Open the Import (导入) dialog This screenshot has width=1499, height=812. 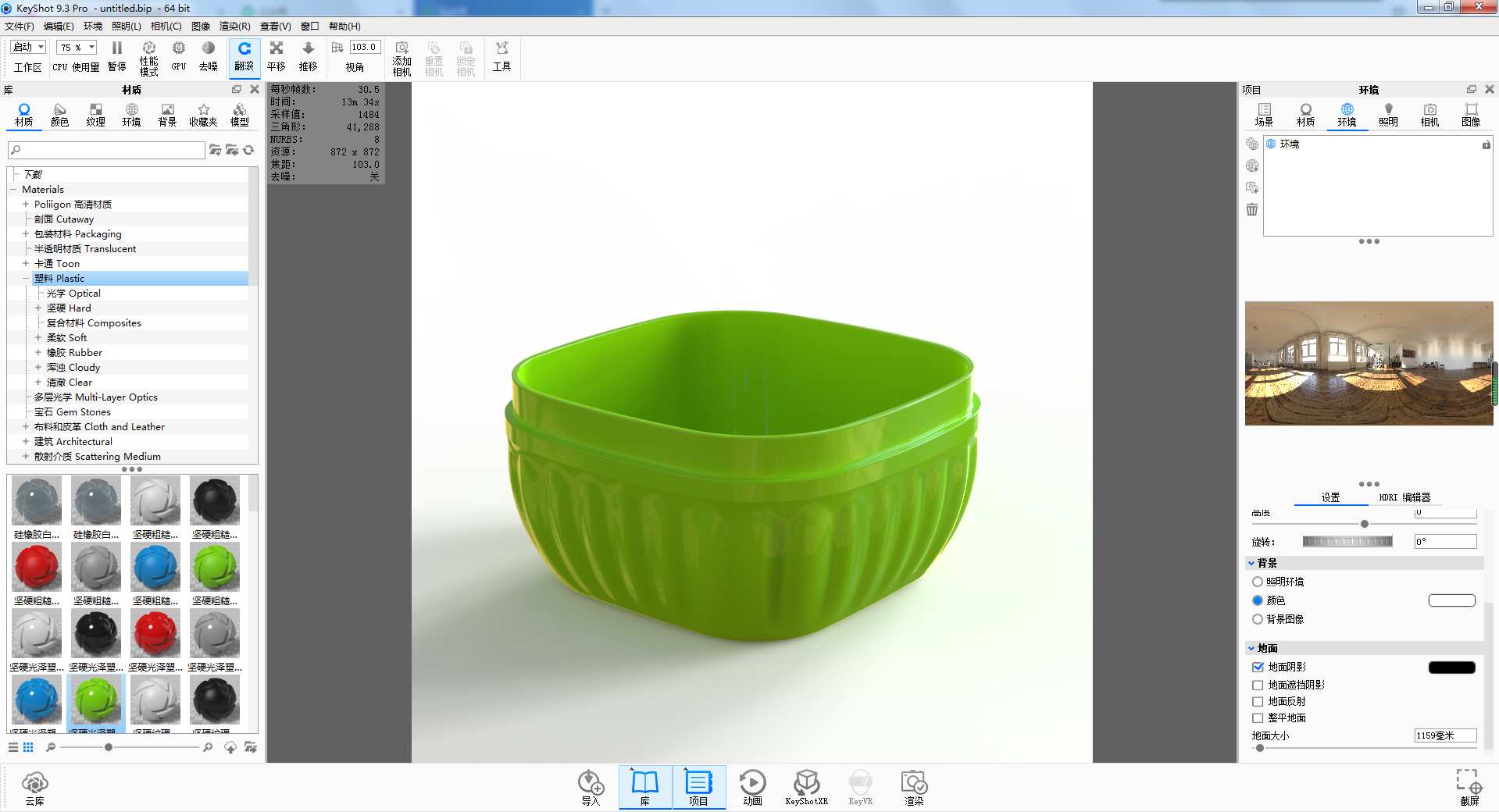(x=591, y=787)
